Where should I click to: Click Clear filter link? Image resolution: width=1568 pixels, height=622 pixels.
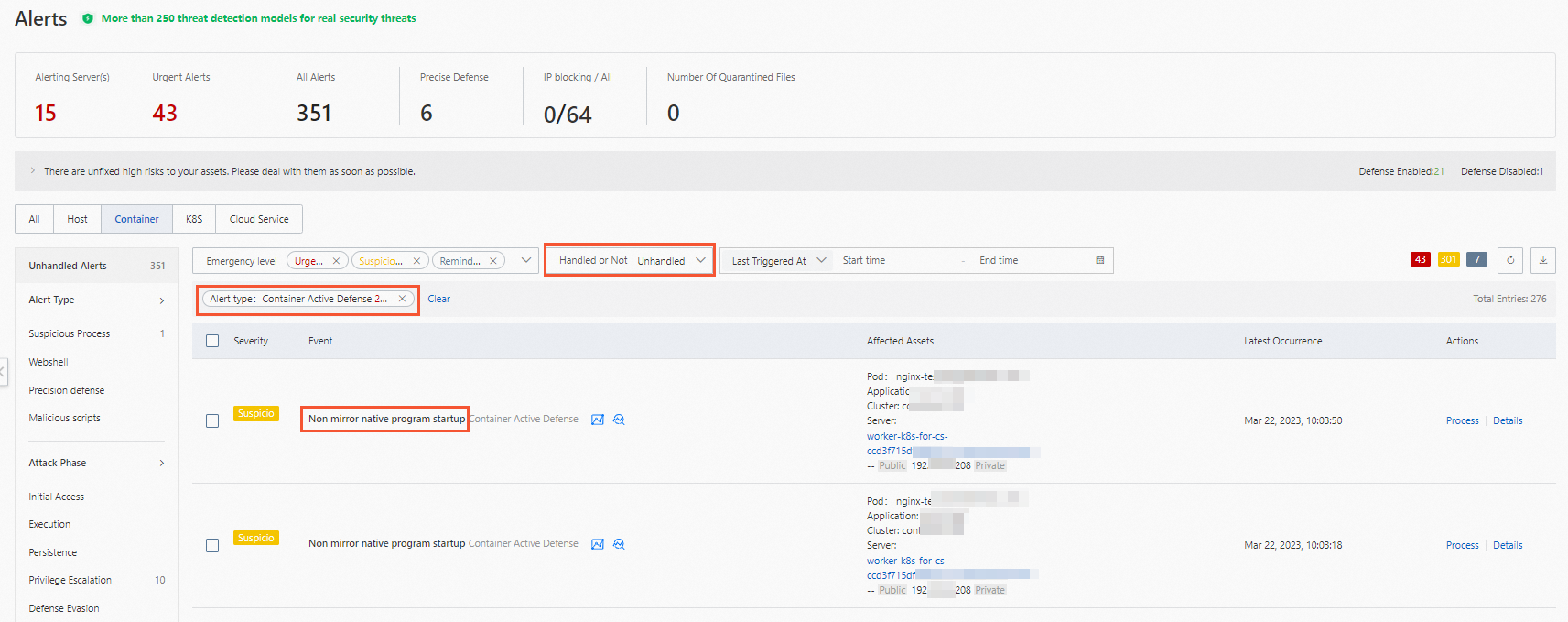click(x=439, y=299)
